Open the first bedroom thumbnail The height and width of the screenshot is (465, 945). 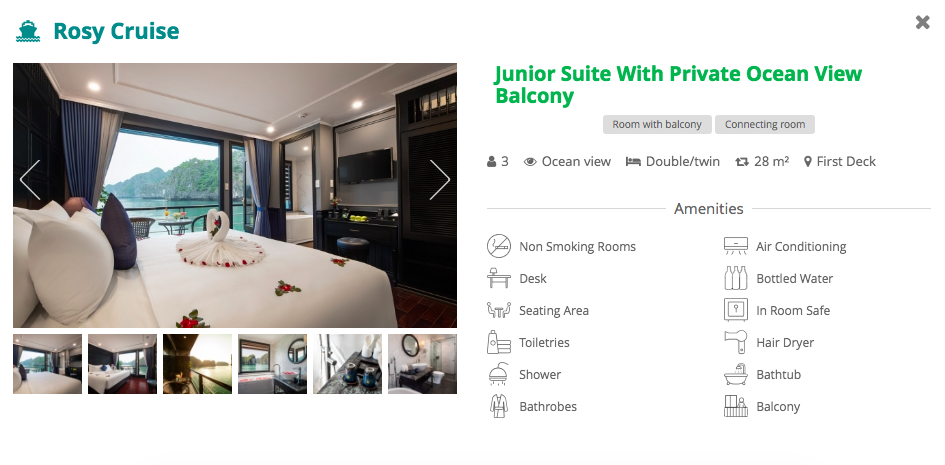pyautogui.click(x=48, y=364)
